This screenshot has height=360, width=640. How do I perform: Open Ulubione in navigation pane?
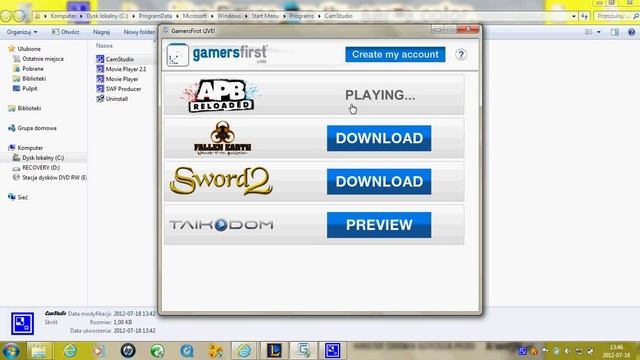24,49
